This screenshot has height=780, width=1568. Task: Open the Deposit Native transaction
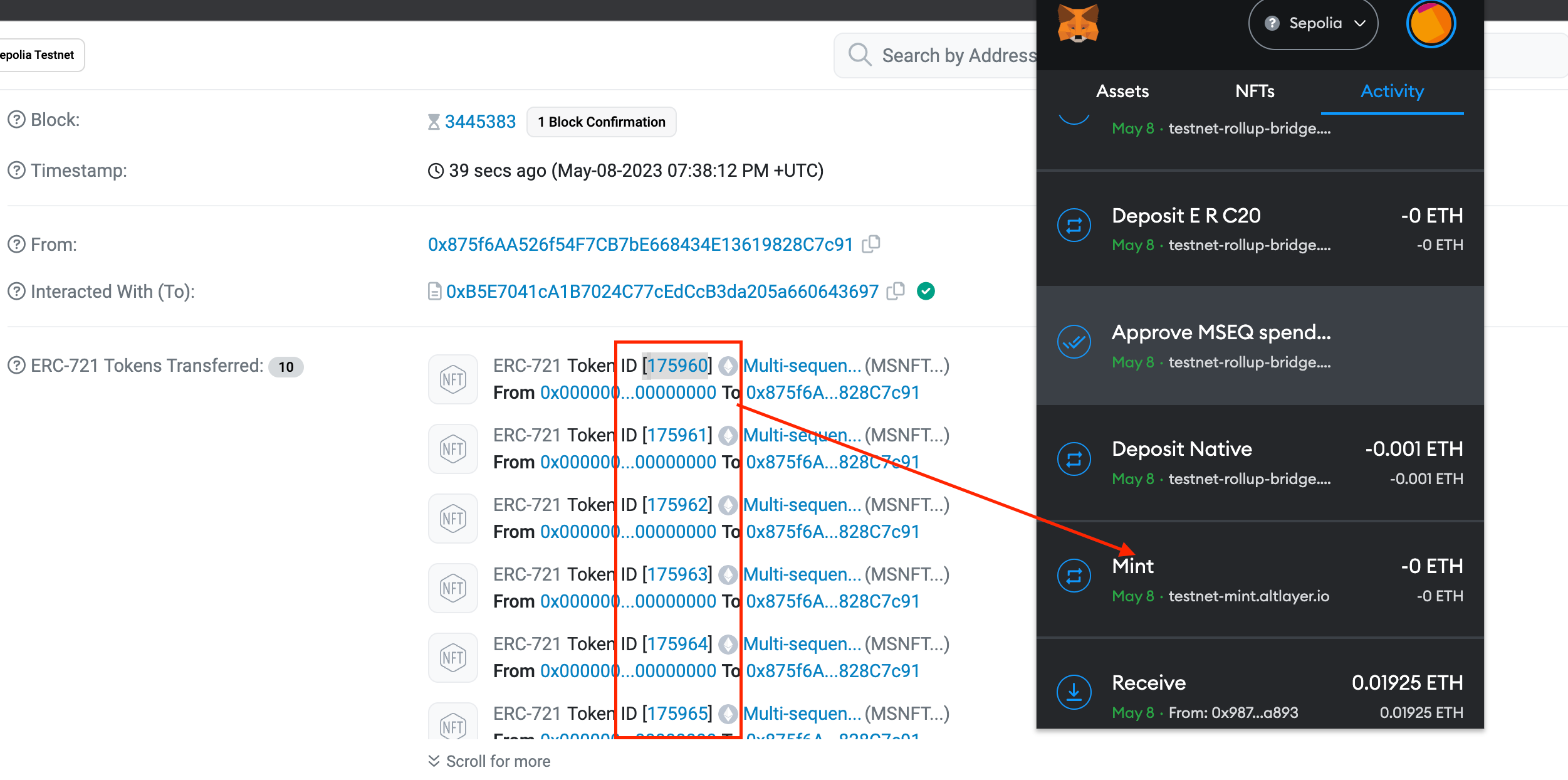pos(1260,462)
